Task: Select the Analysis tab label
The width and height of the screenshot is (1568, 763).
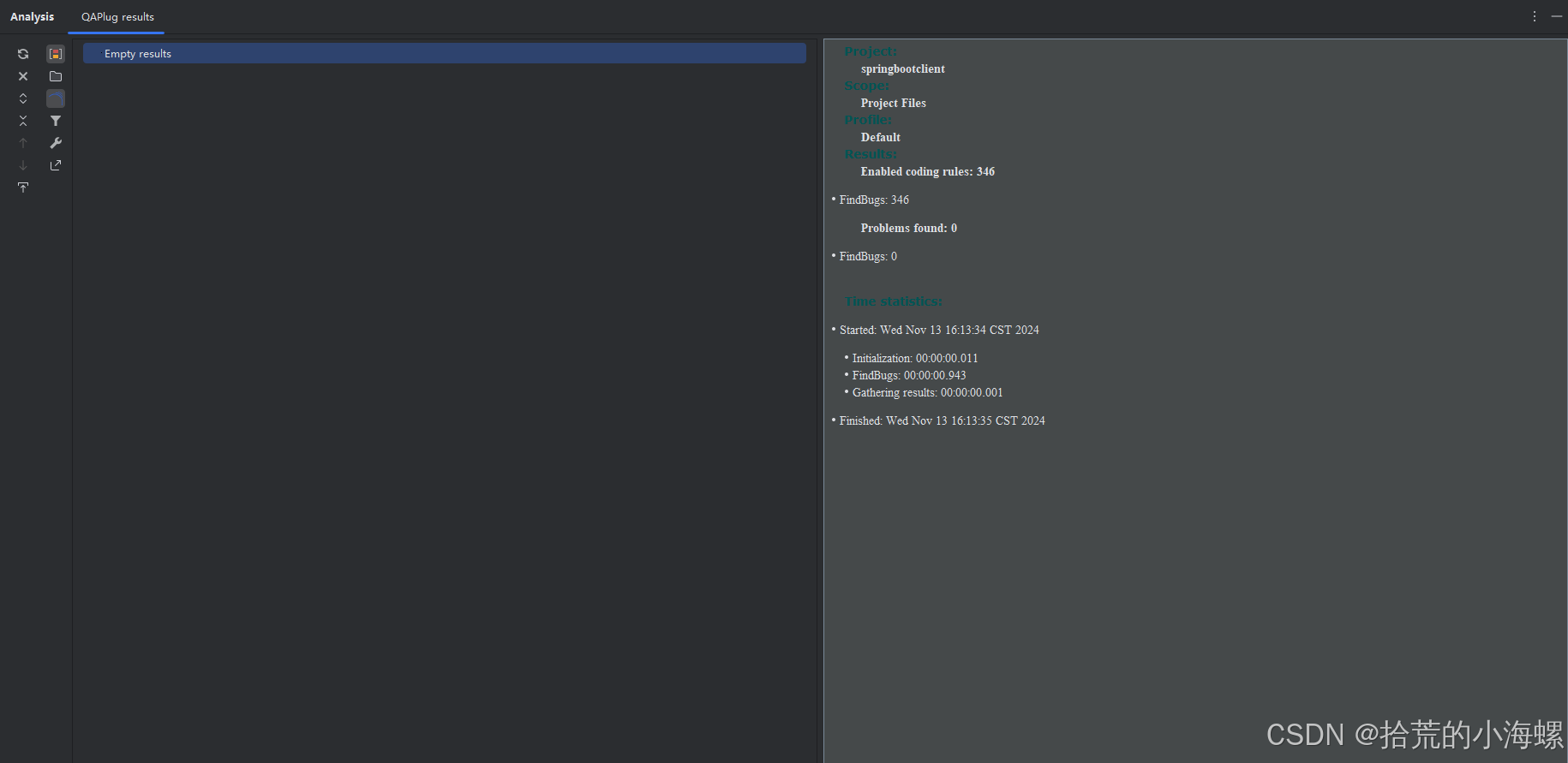Action: click(x=32, y=17)
